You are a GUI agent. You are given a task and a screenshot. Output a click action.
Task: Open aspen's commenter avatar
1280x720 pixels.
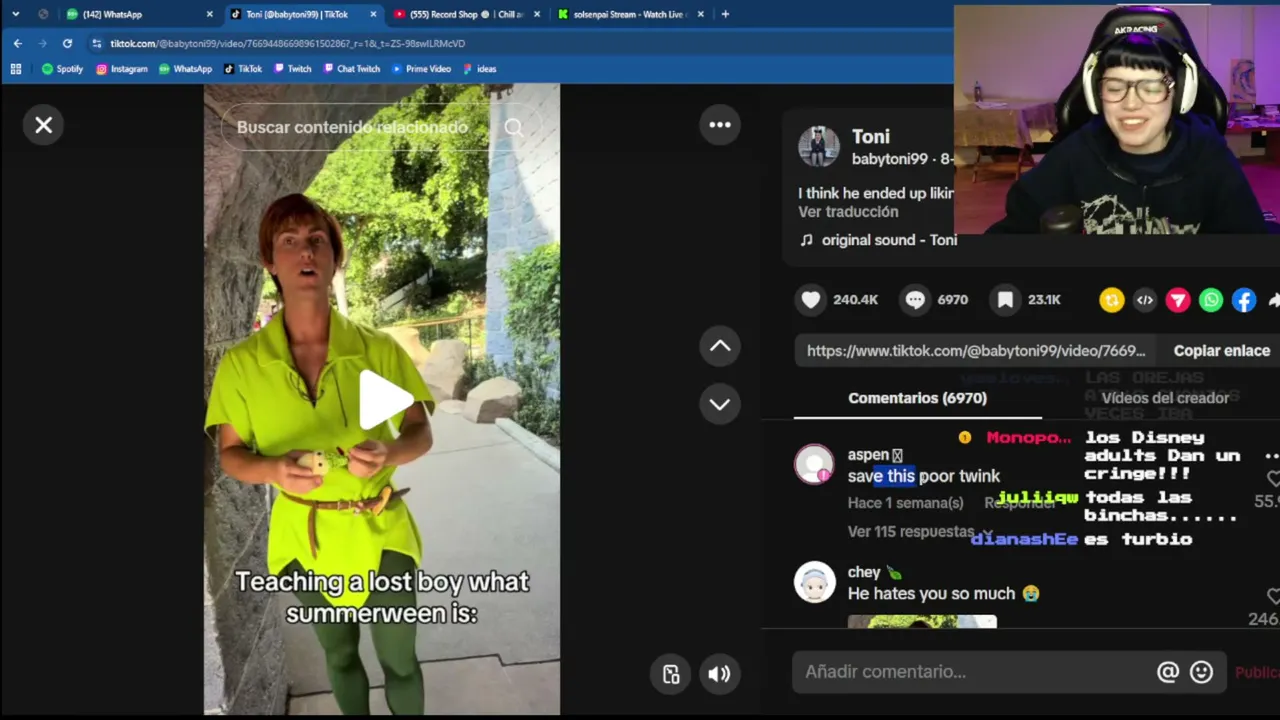pyautogui.click(x=814, y=464)
